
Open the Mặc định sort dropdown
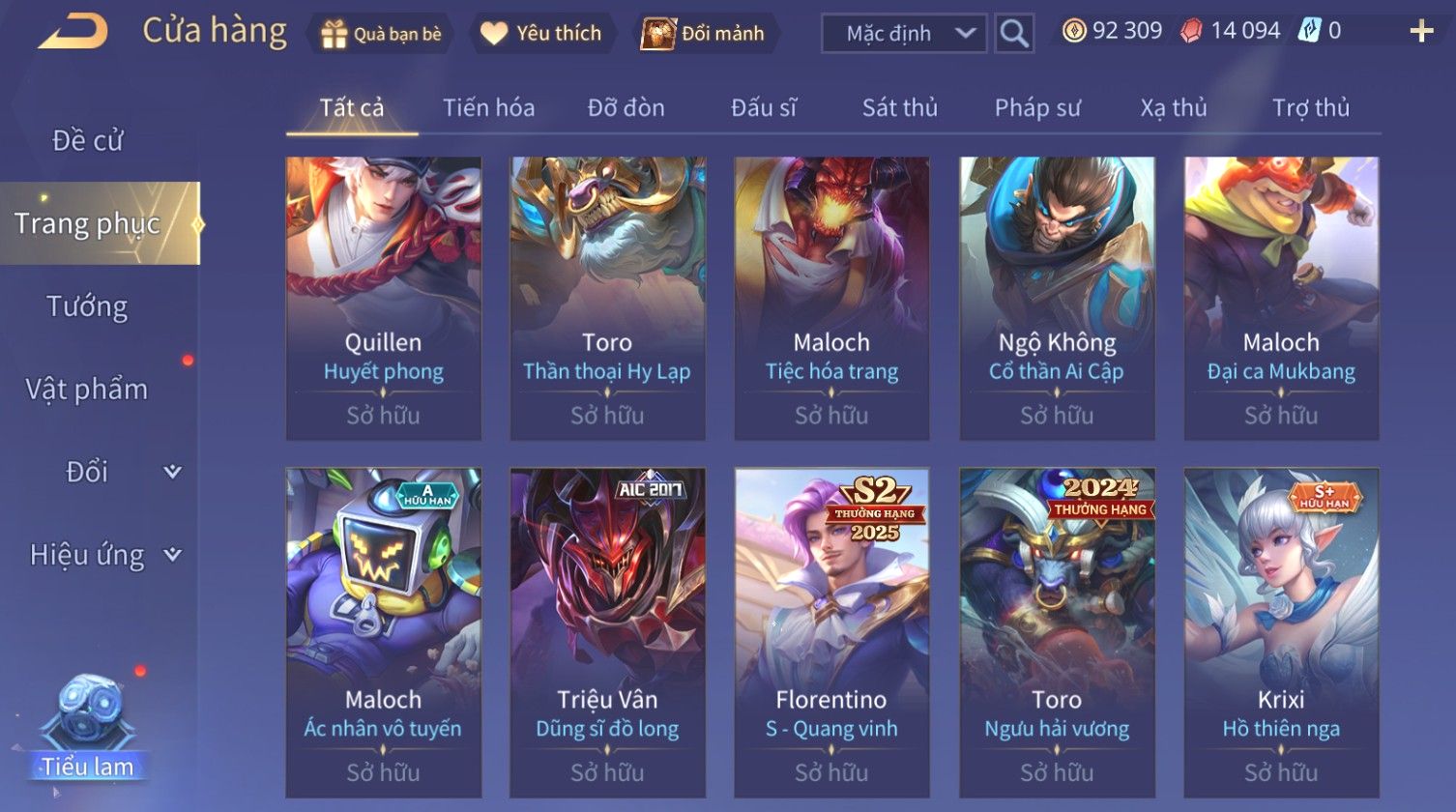coord(904,34)
